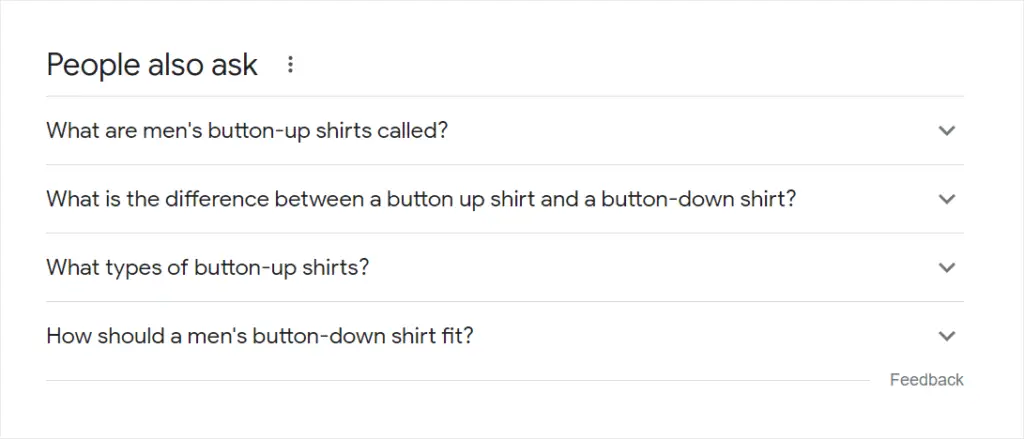This screenshot has width=1024, height=439.
Task: Open "How should a men's button-down shirt fit?"
Action: click(260, 336)
